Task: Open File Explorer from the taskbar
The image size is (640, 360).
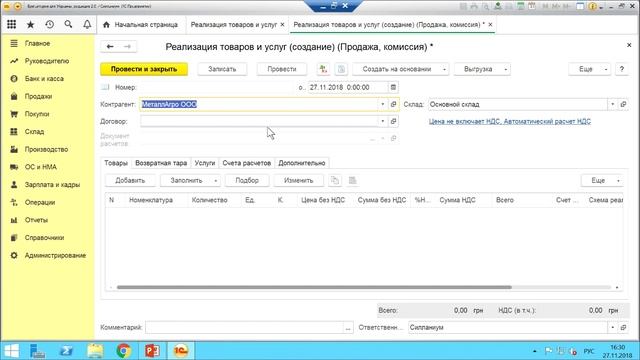Action: [95, 351]
